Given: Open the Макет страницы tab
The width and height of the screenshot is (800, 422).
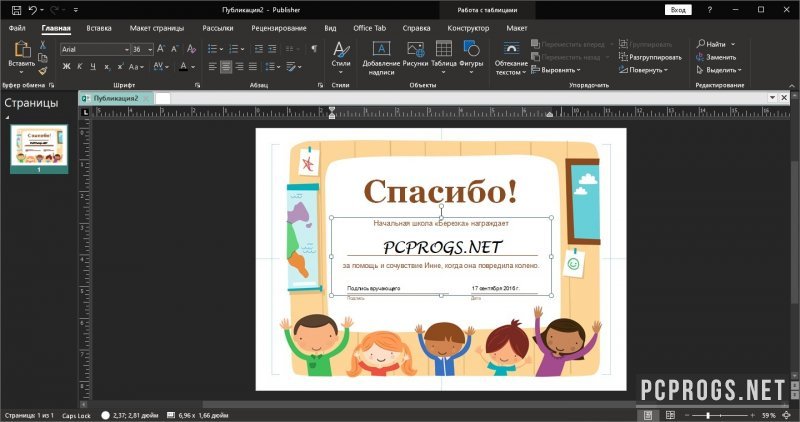Looking at the screenshot, I should (x=157, y=28).
